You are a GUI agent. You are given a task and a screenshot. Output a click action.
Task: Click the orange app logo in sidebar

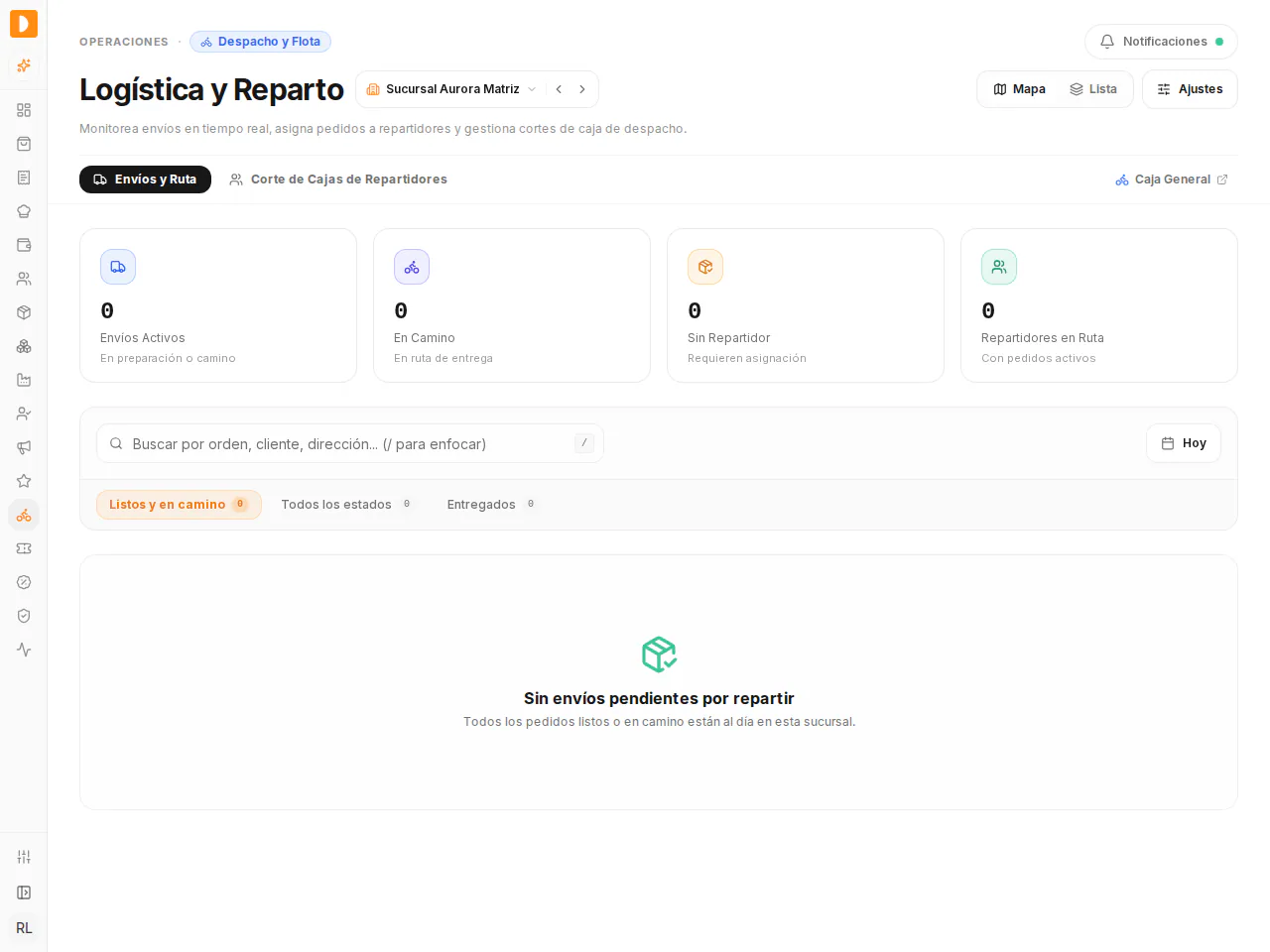coord(24,24)
